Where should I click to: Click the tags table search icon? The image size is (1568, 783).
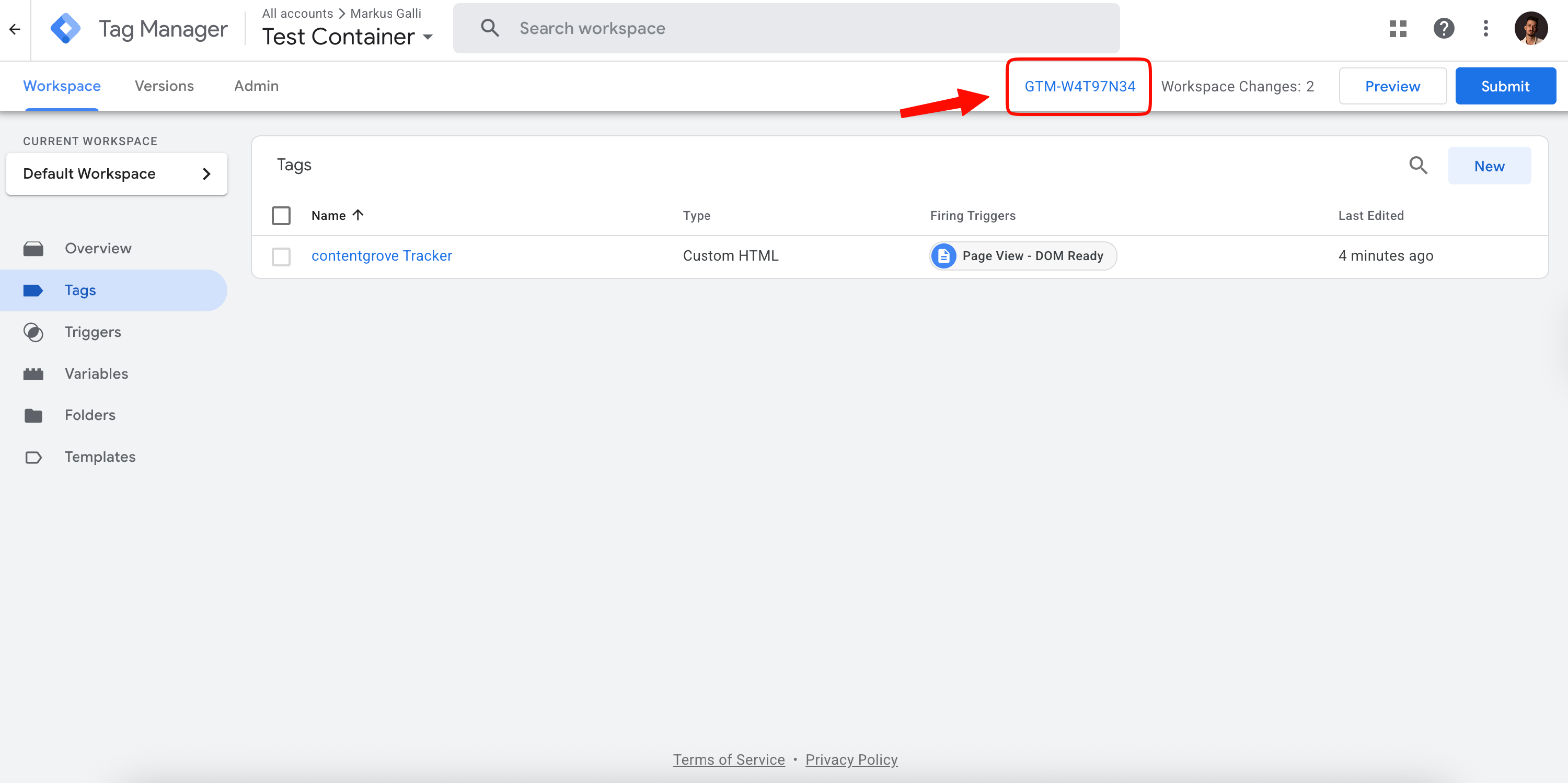[x=1417, y=166]
